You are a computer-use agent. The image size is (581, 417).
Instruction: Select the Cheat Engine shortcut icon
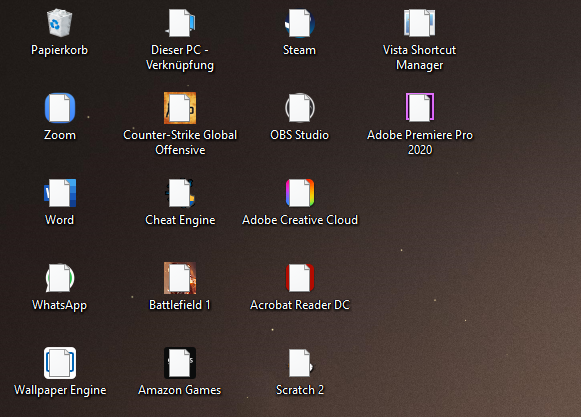(x=180, y=193)
